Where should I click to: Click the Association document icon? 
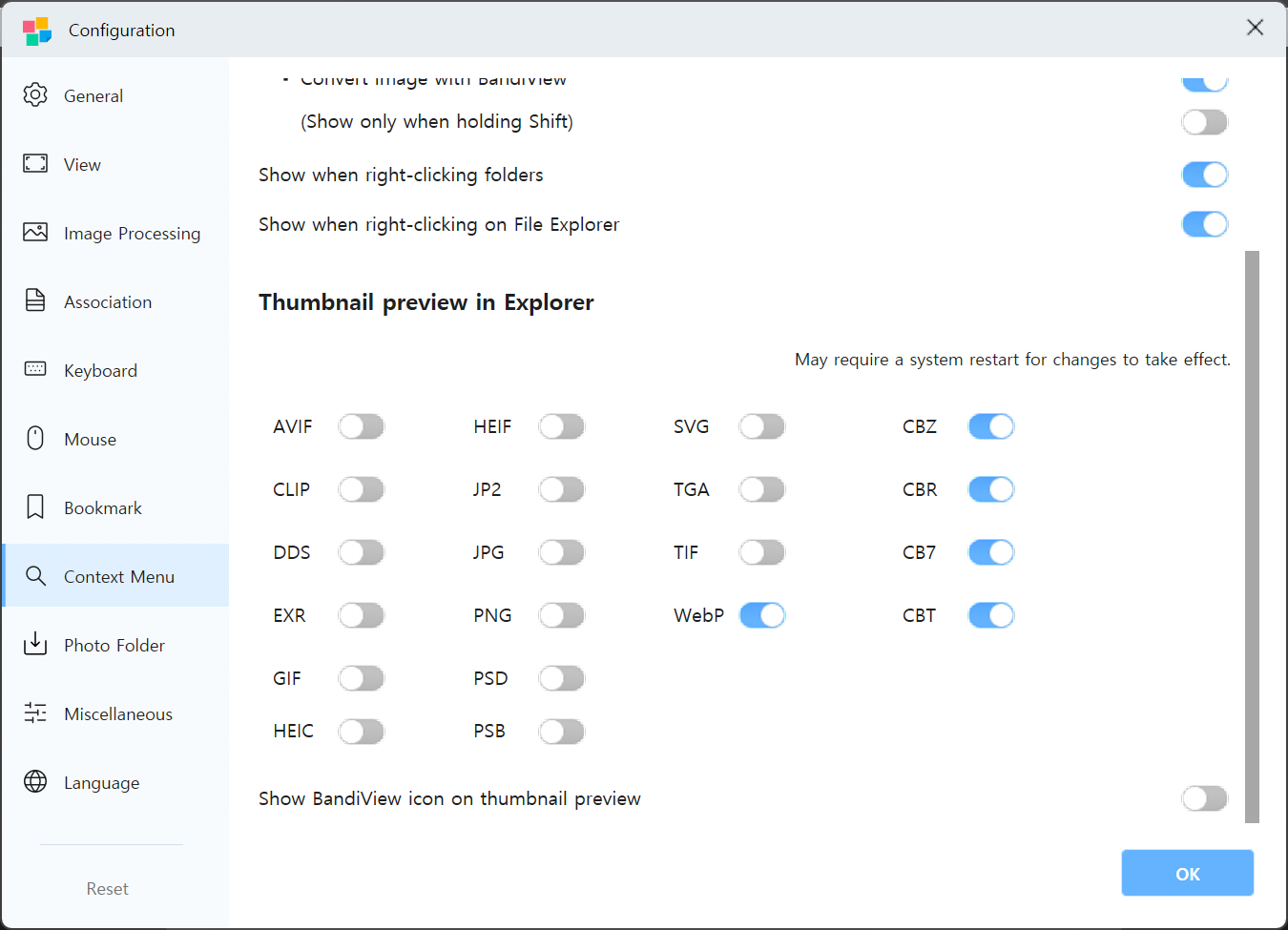tap(35, 301)
